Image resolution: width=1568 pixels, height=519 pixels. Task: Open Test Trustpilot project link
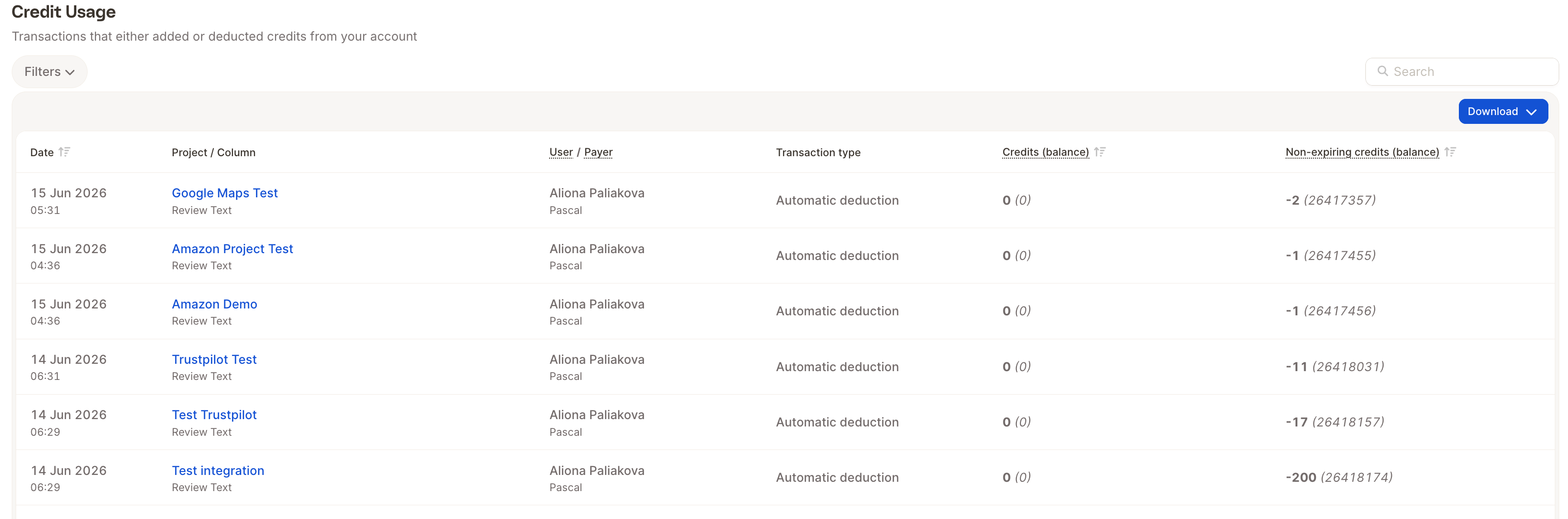click(x=214, y=415)
